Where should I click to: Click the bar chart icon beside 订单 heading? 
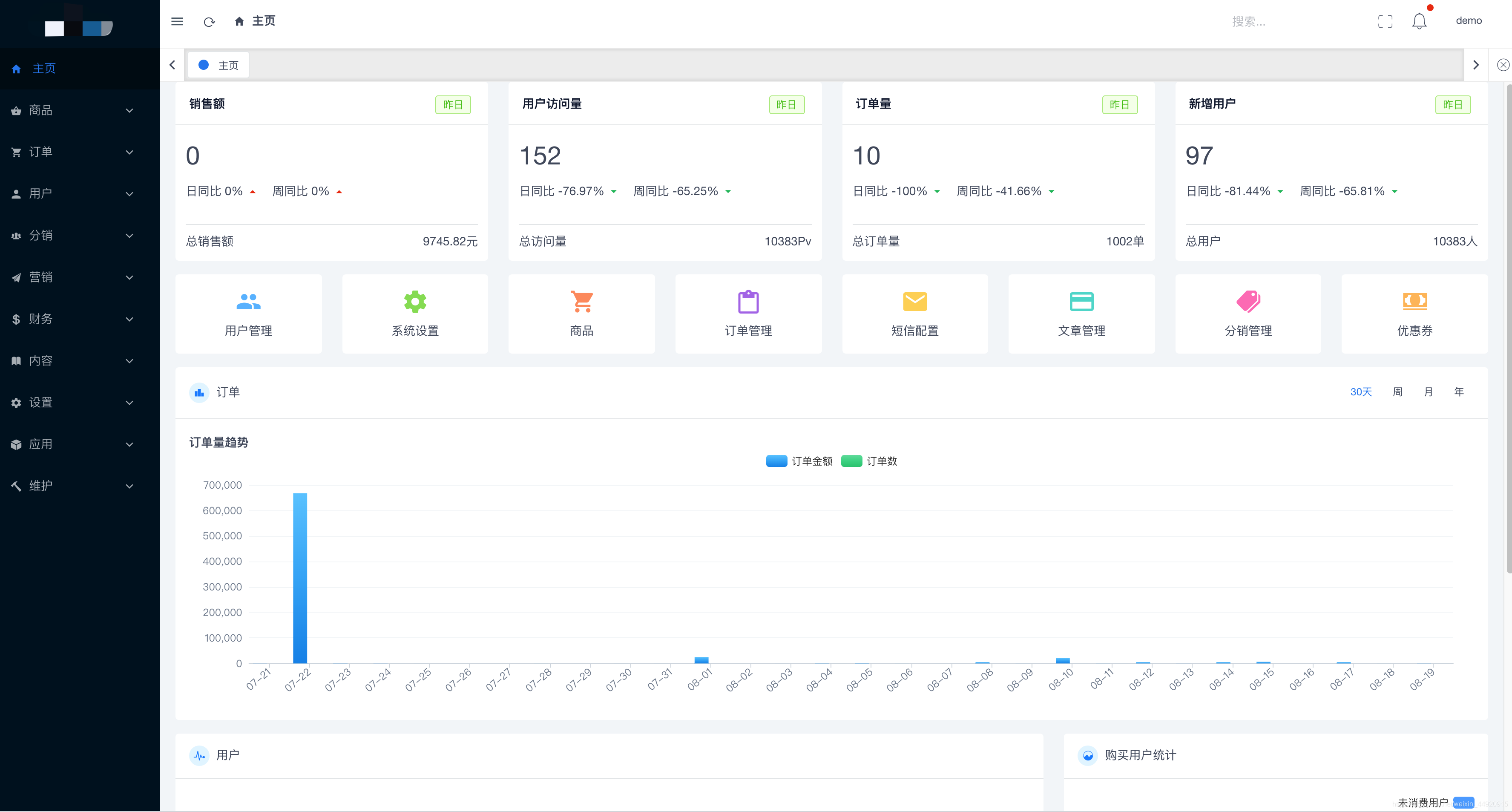click(200, 393)
